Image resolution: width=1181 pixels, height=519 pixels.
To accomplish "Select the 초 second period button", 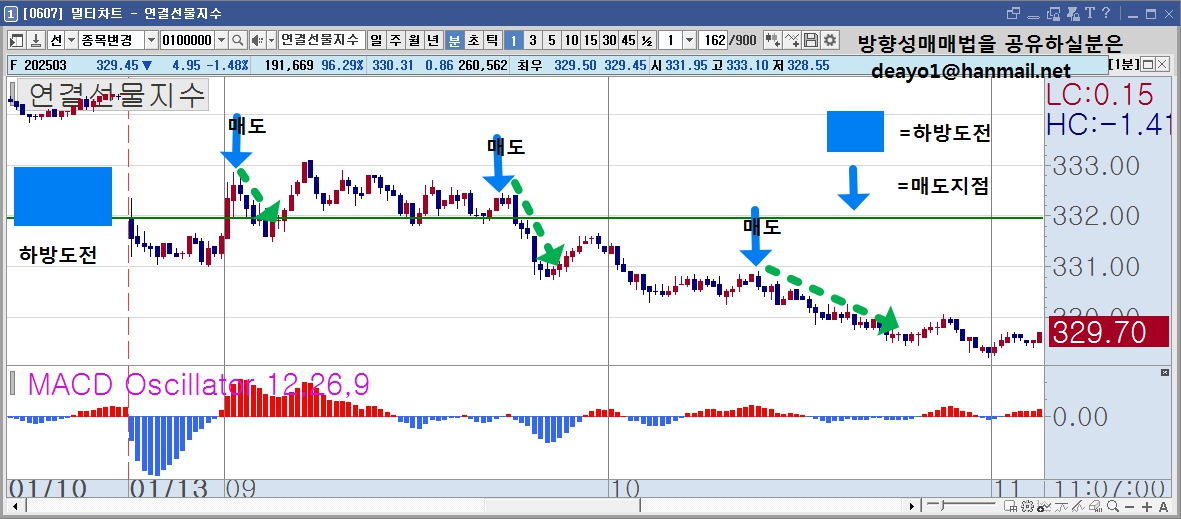I will [x=473, y=40].
